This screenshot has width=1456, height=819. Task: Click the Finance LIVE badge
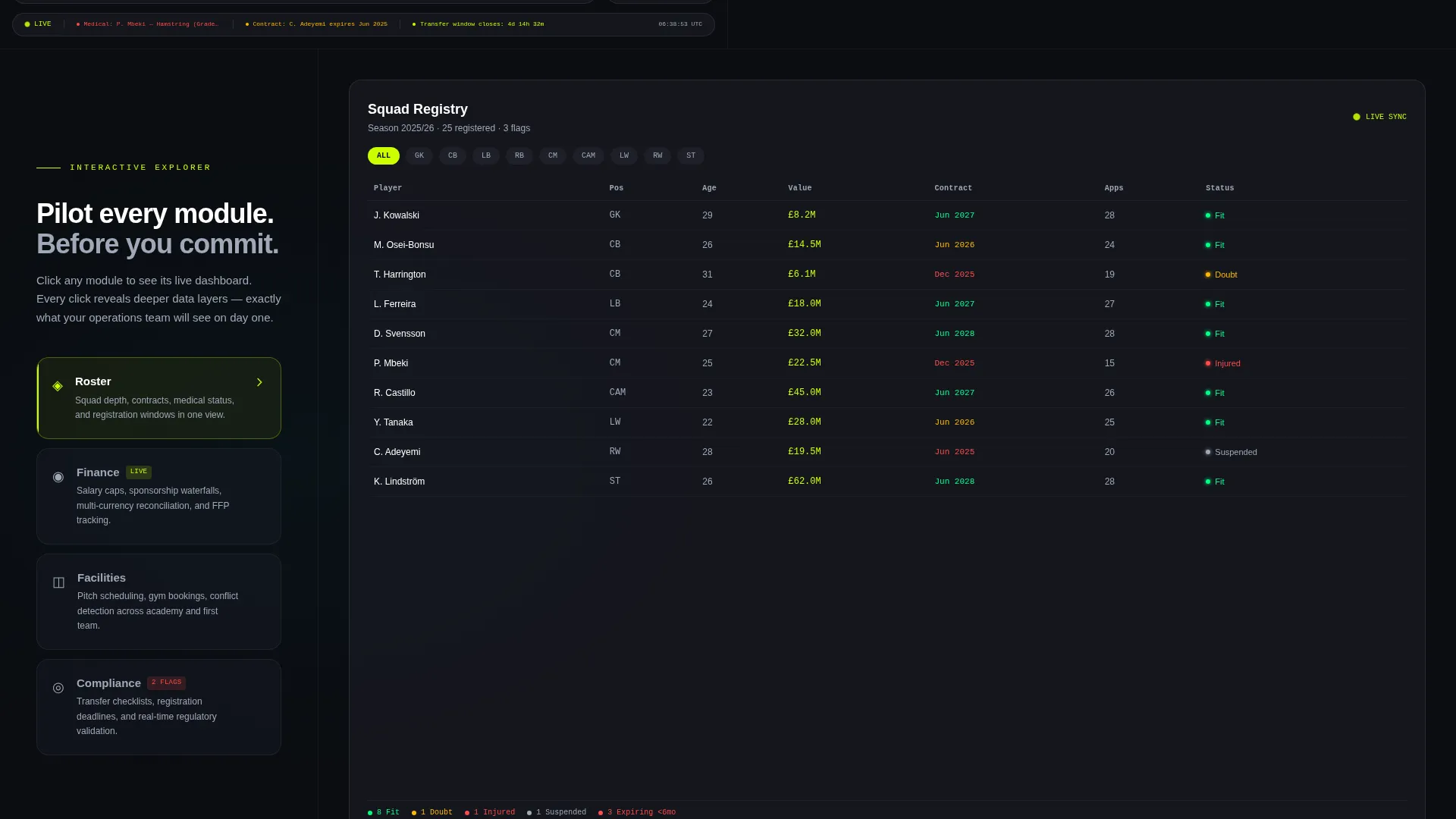139,472
